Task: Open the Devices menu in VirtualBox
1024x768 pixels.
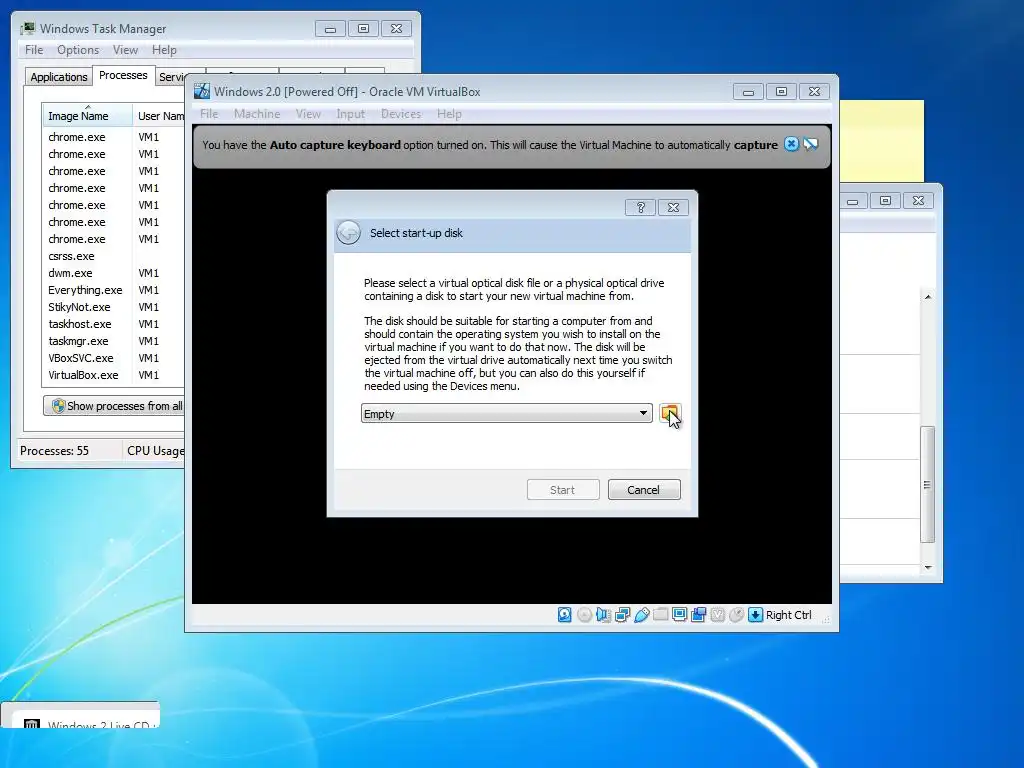Action: click(x=400, y=114)
